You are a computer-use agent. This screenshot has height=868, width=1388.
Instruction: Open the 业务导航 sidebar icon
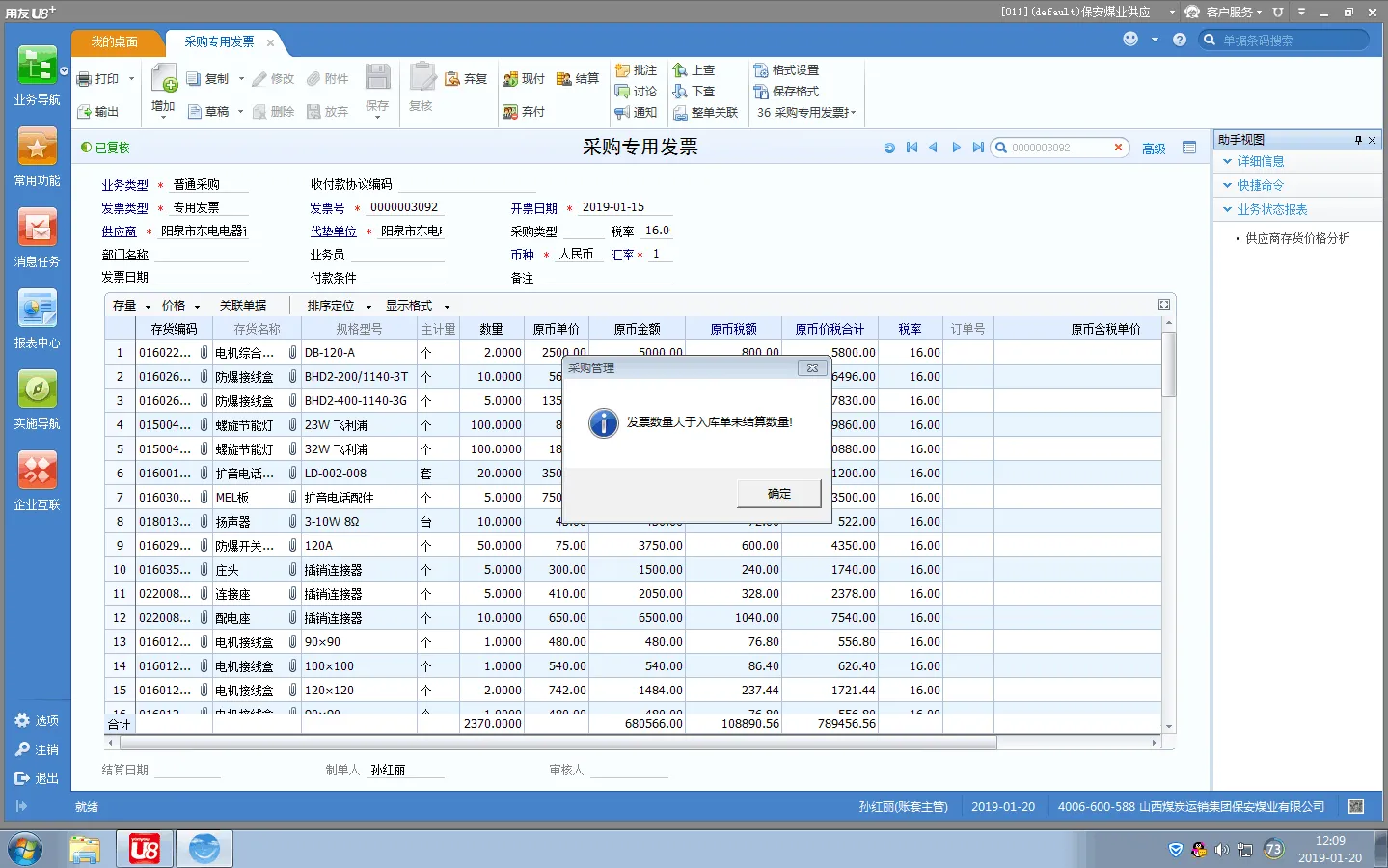click(37, 68)
